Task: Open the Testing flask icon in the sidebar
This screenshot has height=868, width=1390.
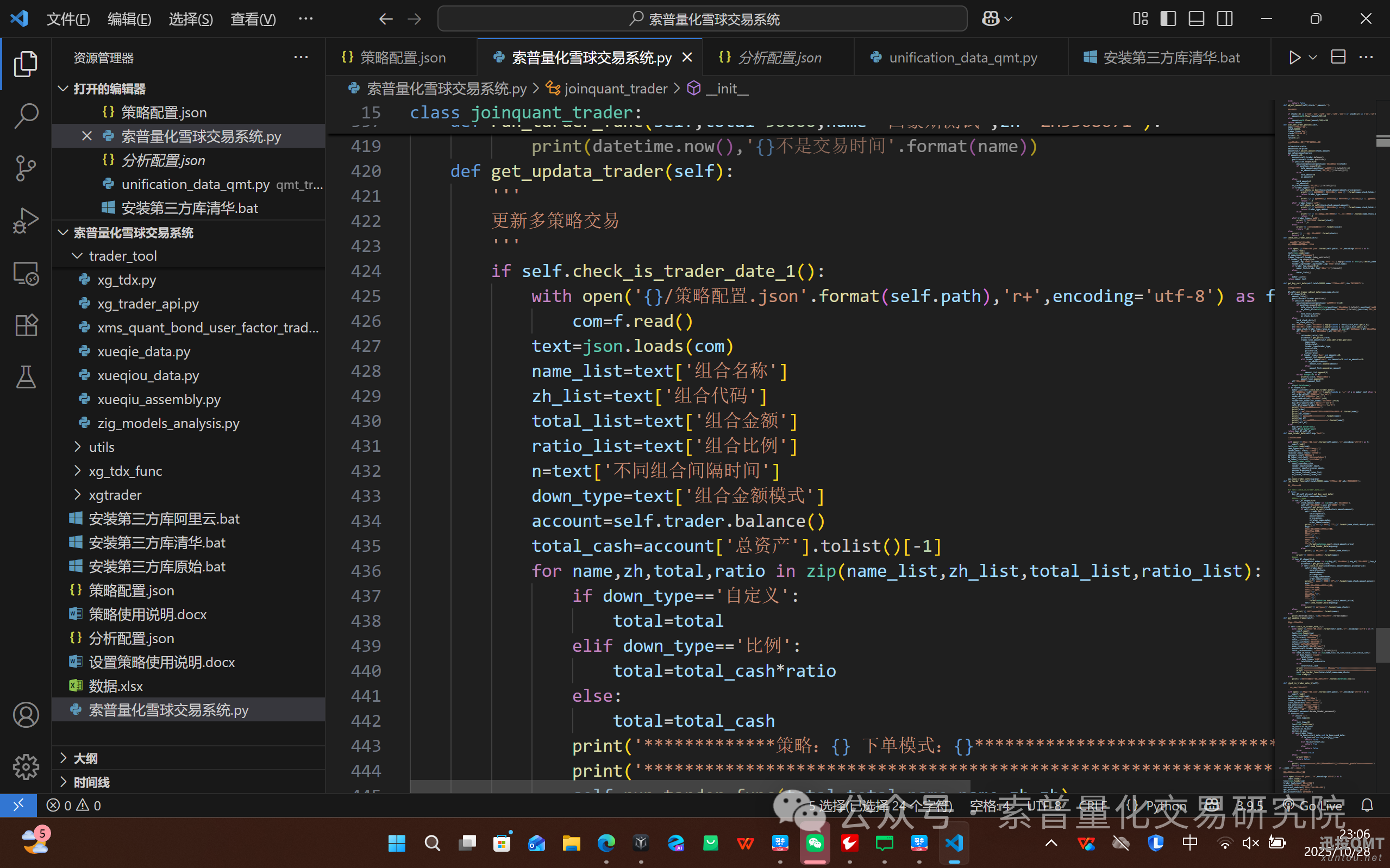Action: click(x=26, y=376)
